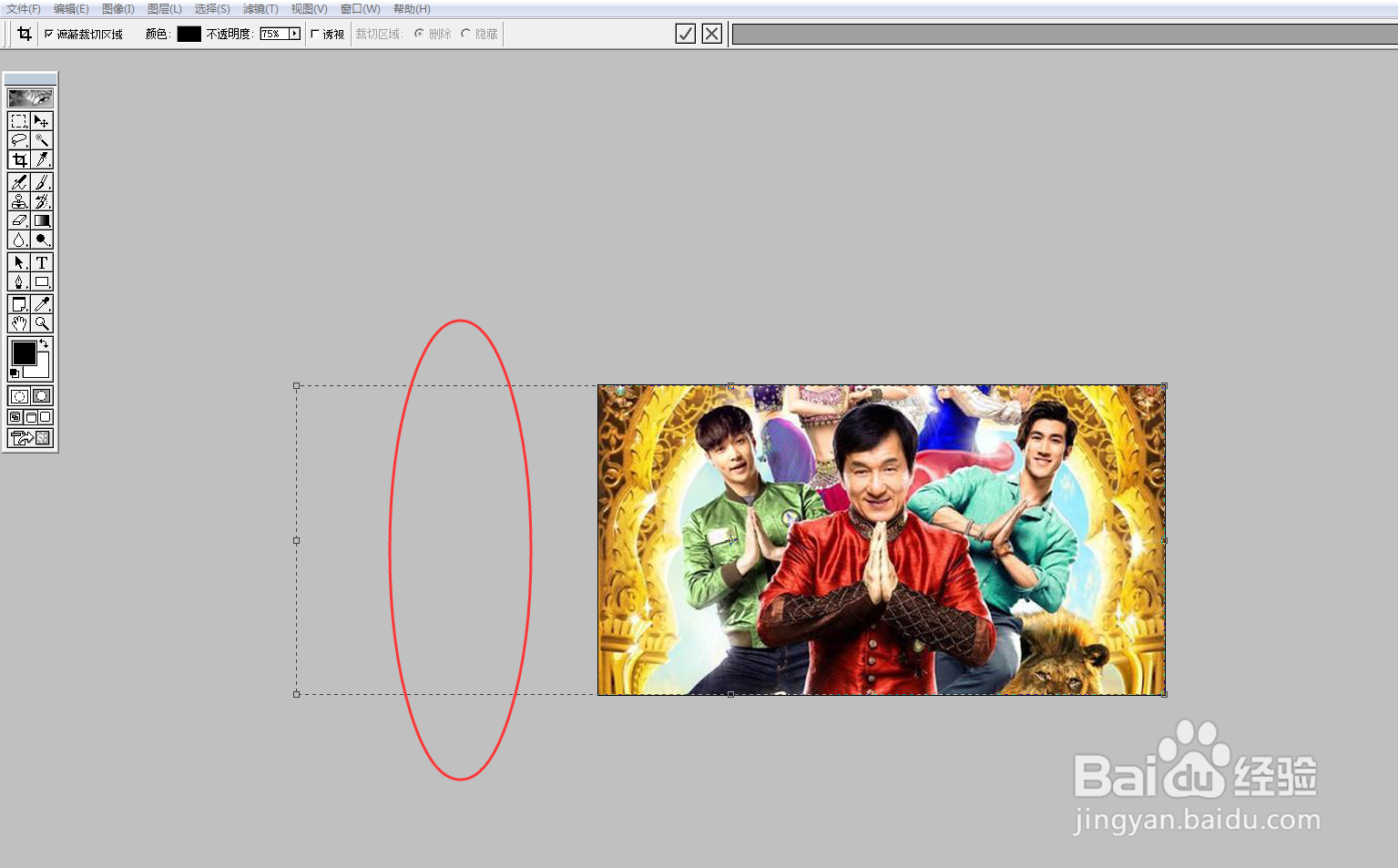Select the Hand tool
The image size is (1398, 868).
click(19, 323)
